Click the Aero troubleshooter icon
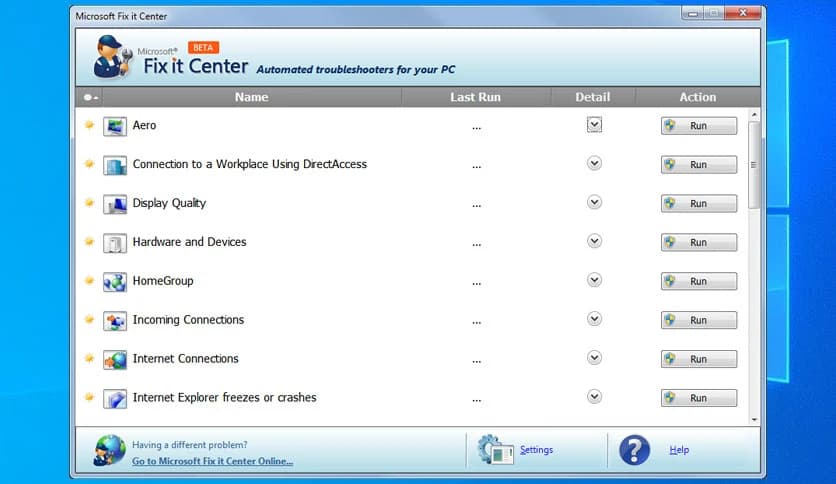The height and width of the screenshot is (484, 836). (x=115, y=126)
